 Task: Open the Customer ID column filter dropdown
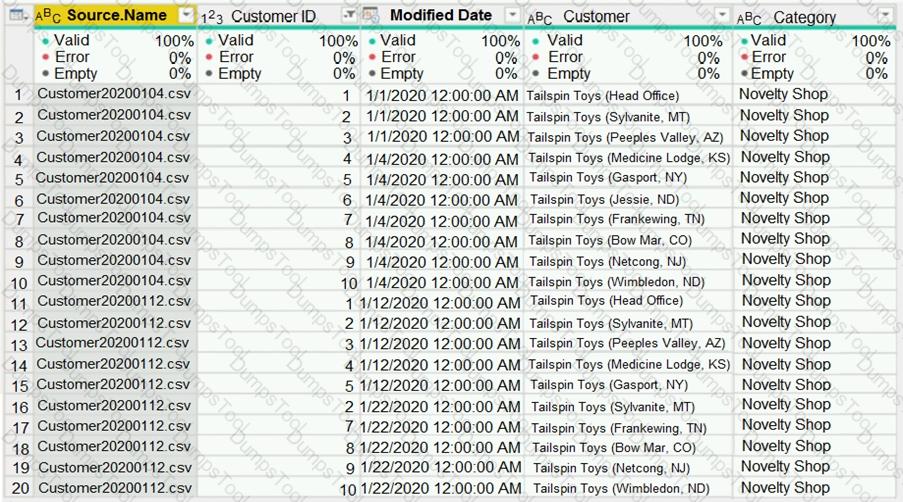[349, 16]
